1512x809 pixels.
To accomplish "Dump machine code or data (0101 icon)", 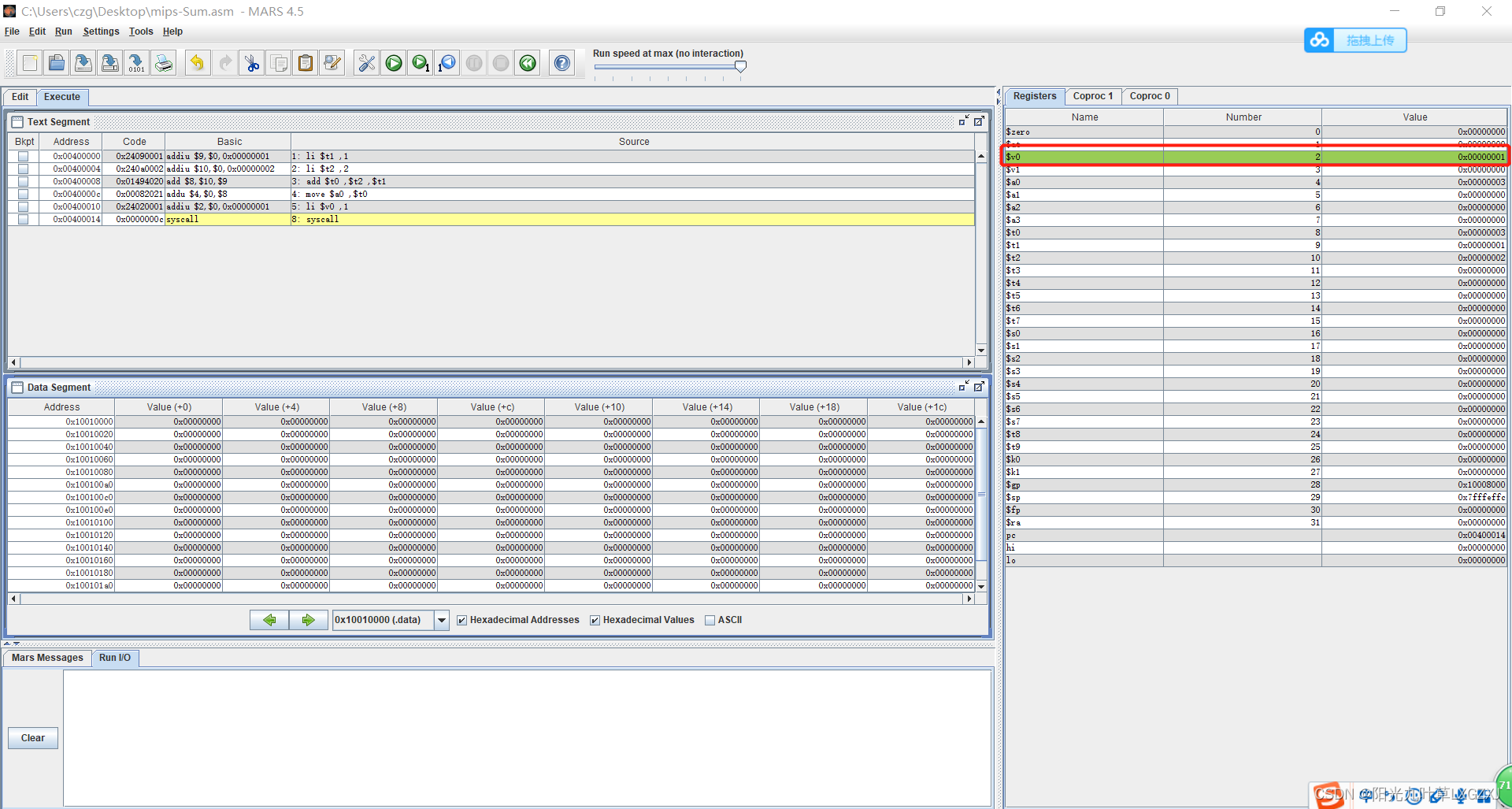I will pos(137,63).
